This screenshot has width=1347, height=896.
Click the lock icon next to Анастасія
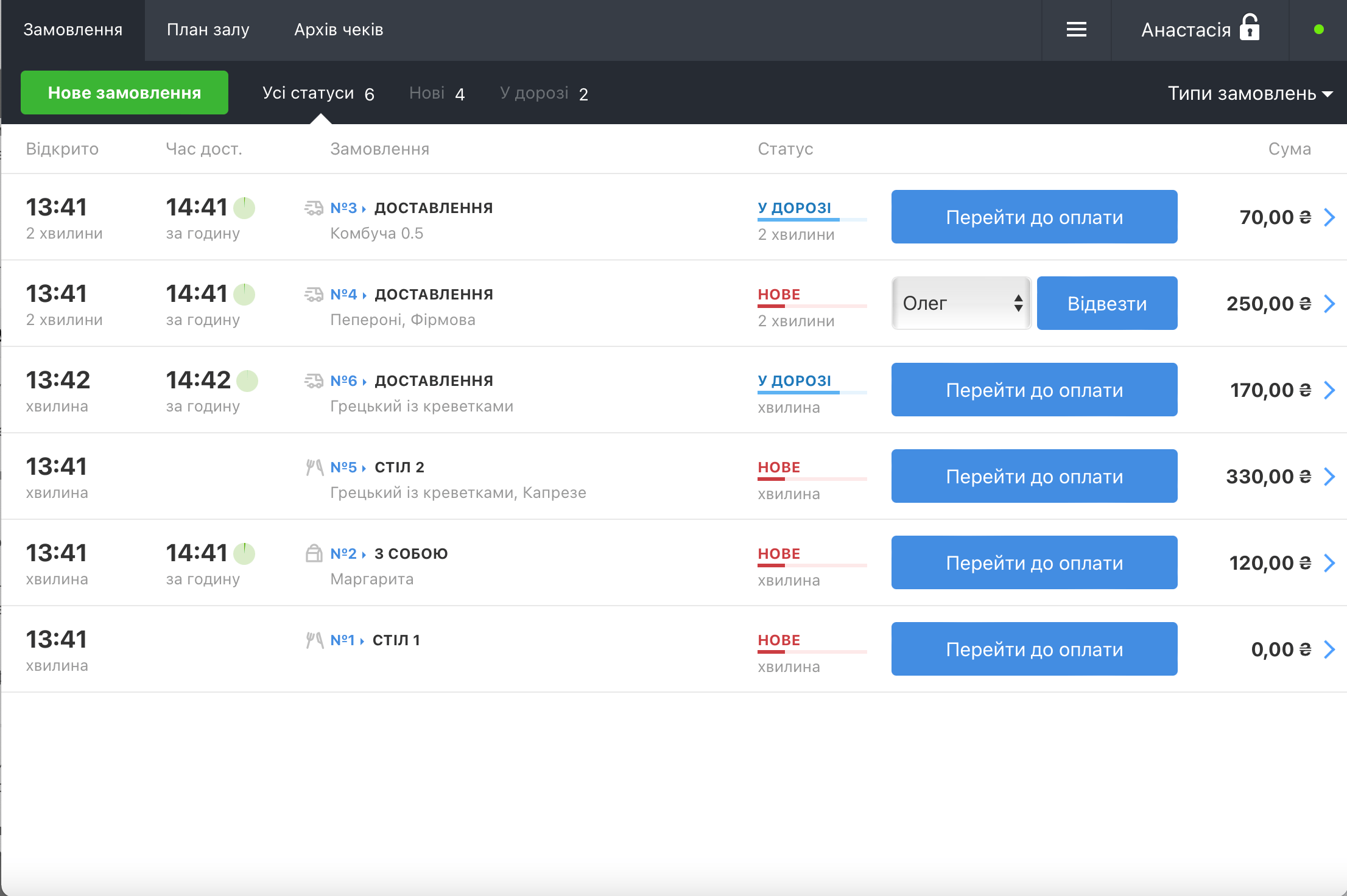click(1249, 28)
